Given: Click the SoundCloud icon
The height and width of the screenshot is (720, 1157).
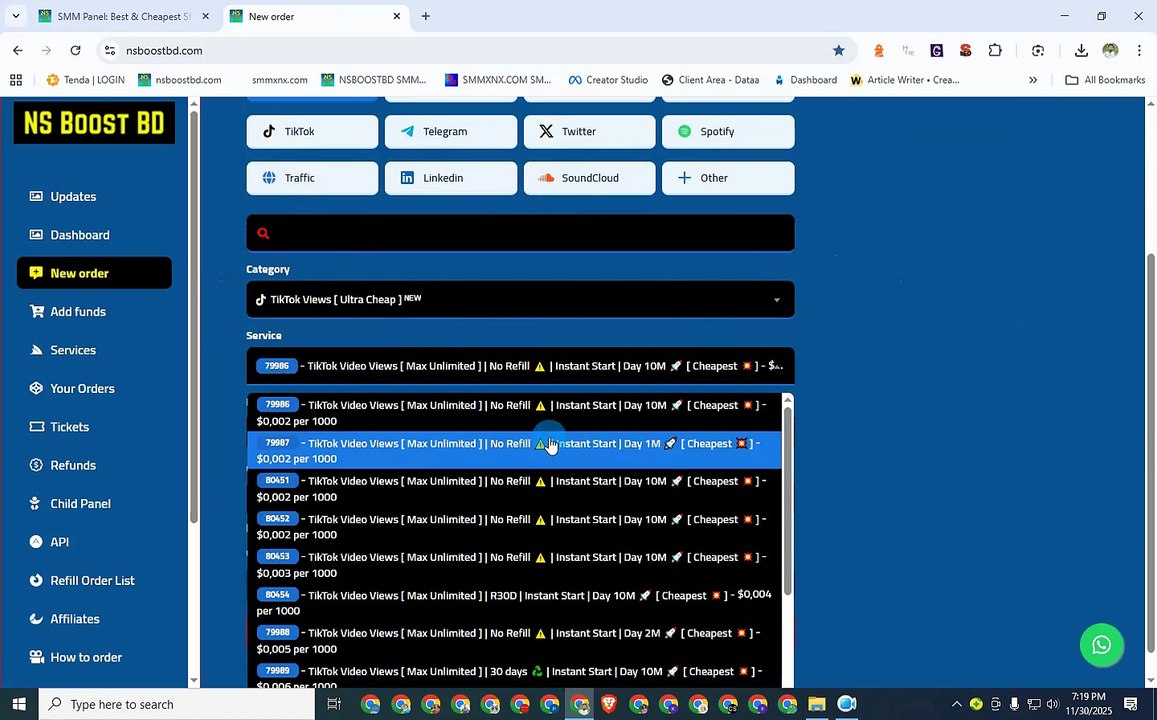Looking at the screenshot, I should (546, 178).
